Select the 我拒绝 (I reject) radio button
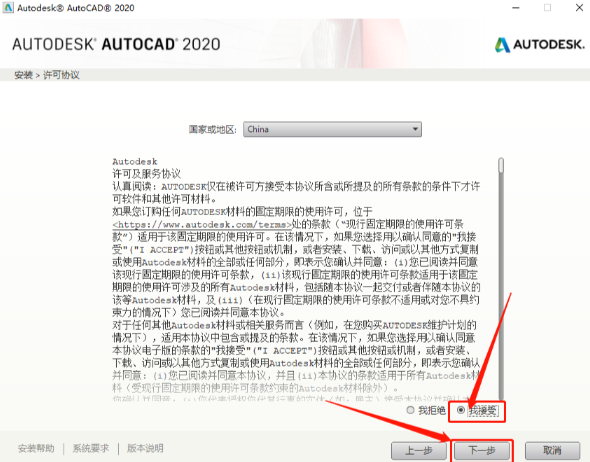The height and width of the screenshot is (462, 590). tap(411, 410)
